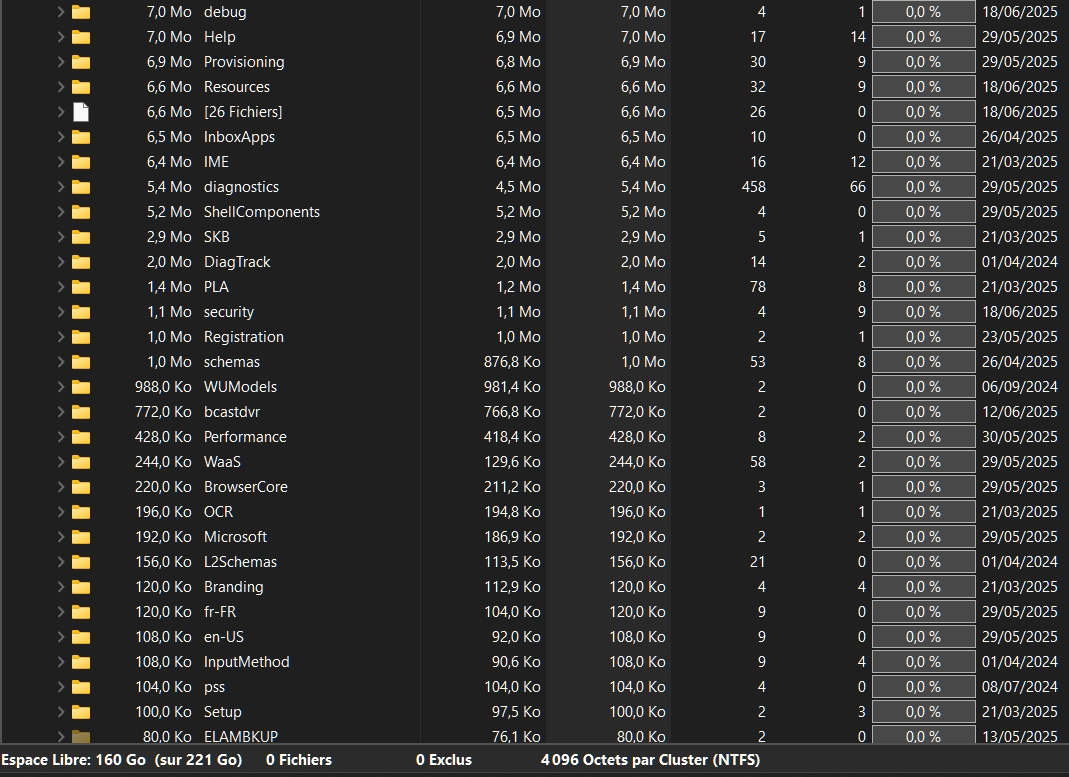Click the 458 files count for diagnostics
Viewport: 1069px width, 777px height.
(753, 187)
